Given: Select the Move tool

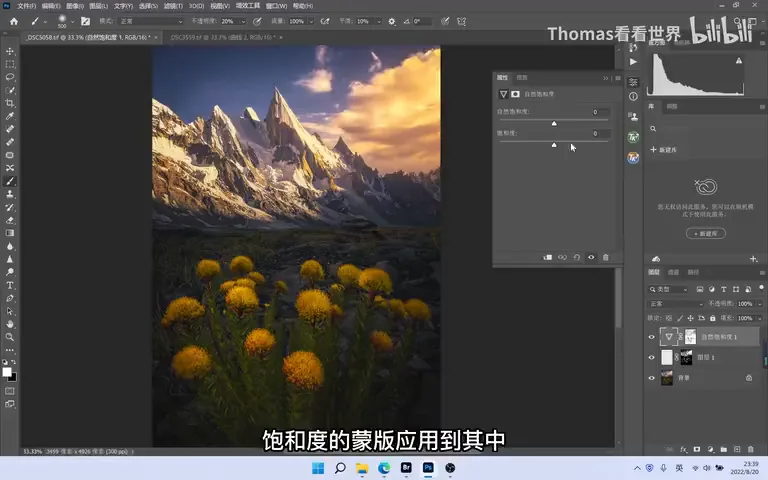Looking at the screenshot, I should click(10, 51).
